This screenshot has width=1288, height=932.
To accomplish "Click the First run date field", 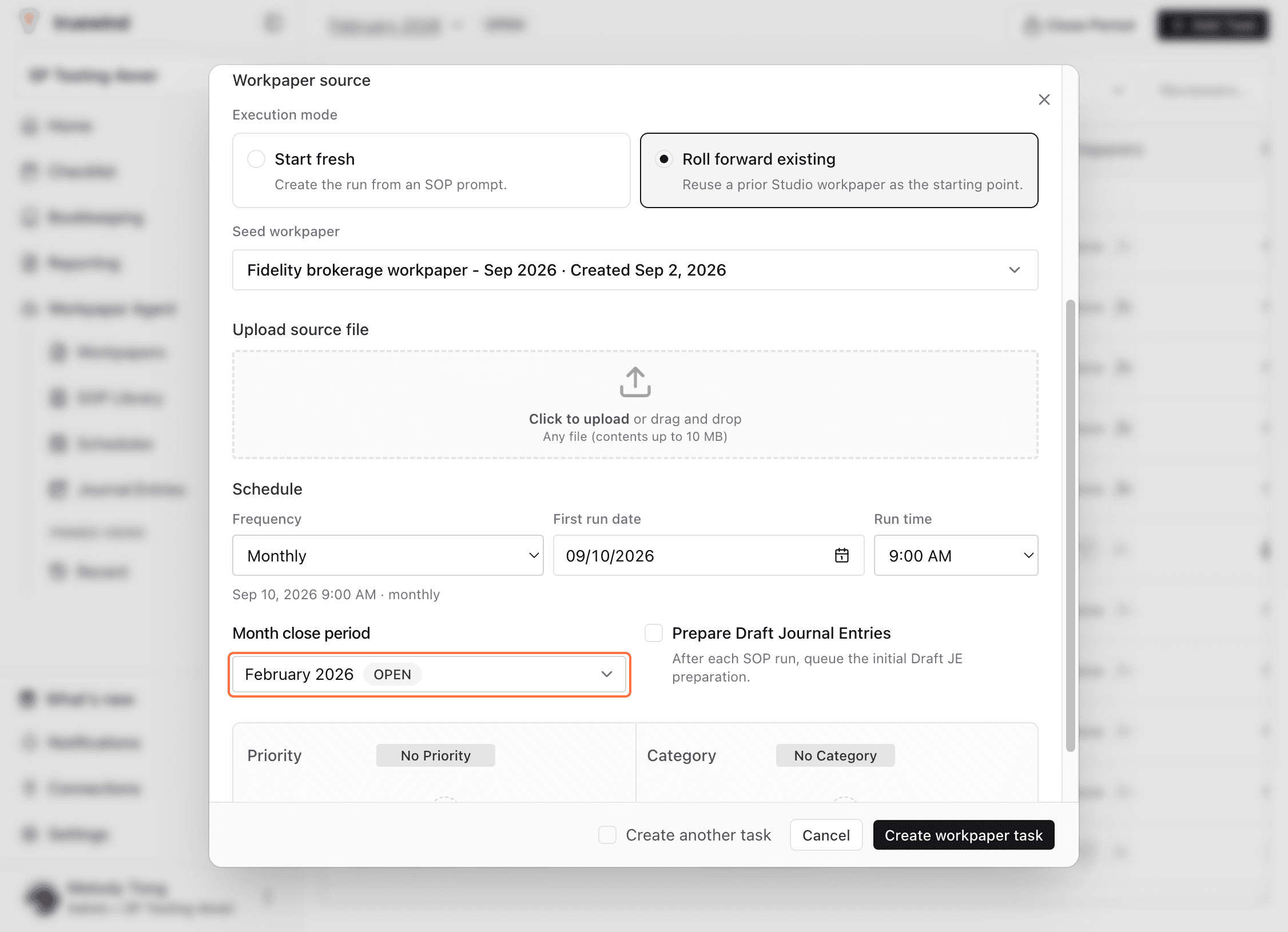I will pos(708,555).
